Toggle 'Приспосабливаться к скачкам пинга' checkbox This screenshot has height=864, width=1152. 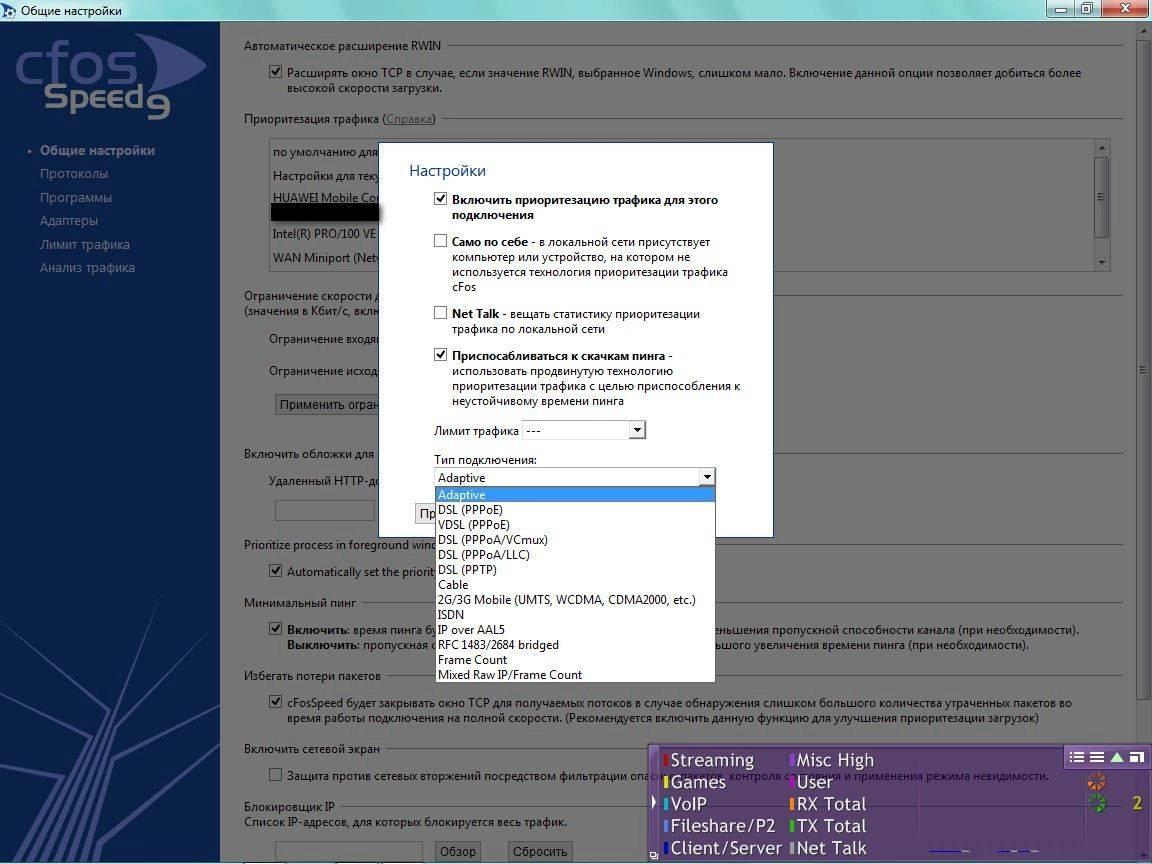440,354
